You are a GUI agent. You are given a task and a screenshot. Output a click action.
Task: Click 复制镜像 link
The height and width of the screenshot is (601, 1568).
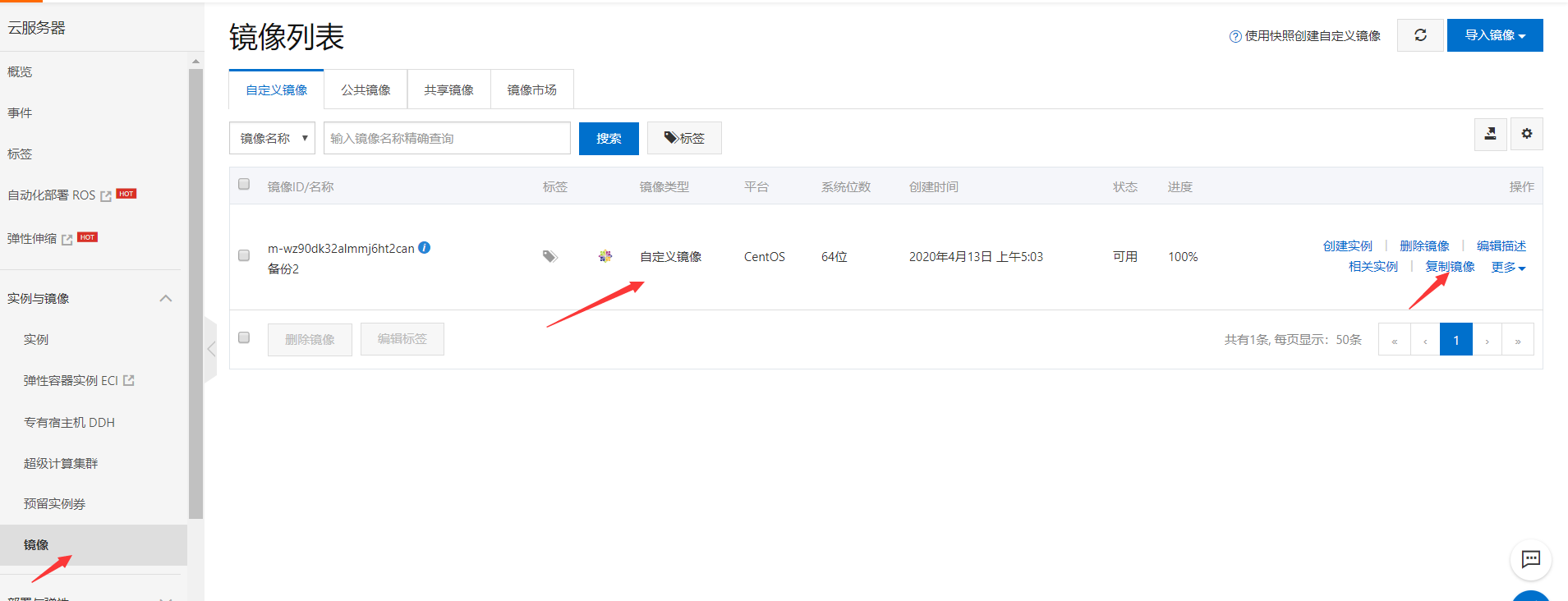(1450, 266)
